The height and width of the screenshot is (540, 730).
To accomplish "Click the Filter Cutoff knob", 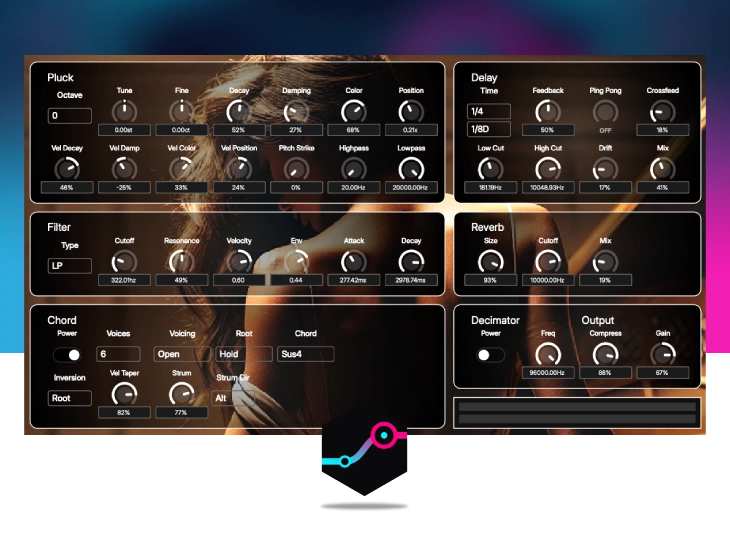I will pos(124,262).
